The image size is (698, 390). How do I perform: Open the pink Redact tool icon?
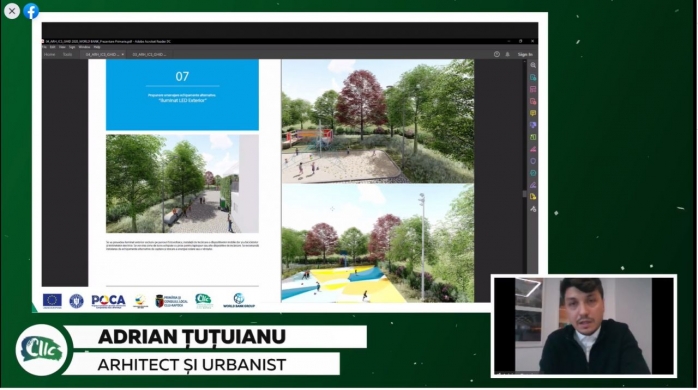(533, 149)
